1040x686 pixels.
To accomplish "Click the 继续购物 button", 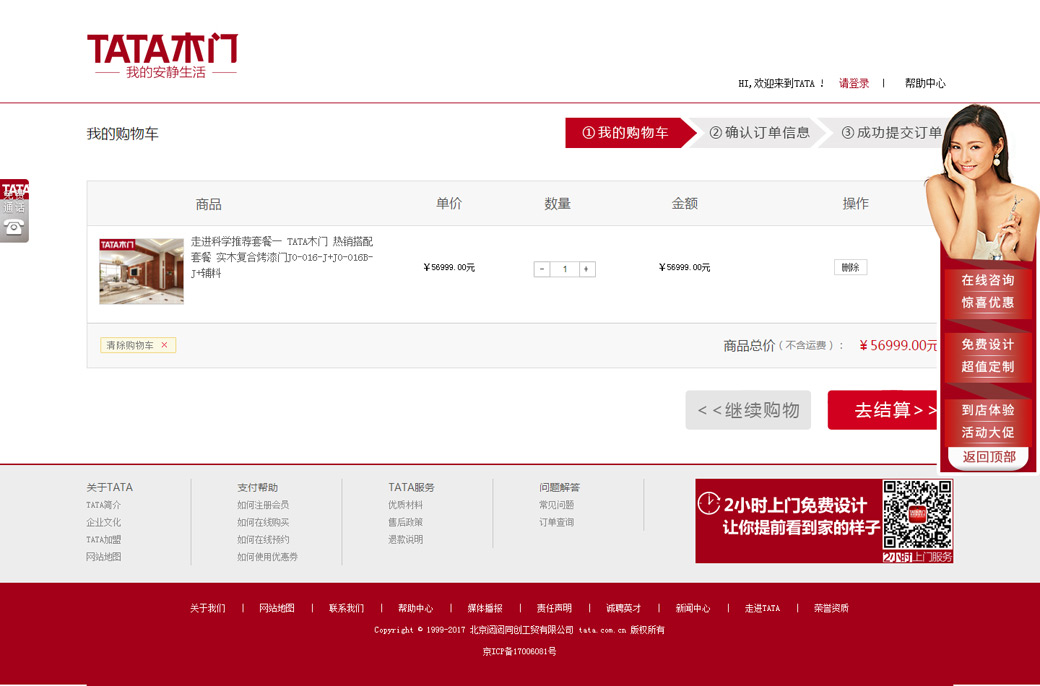I will pyautogui.click(x=748, y=410).
